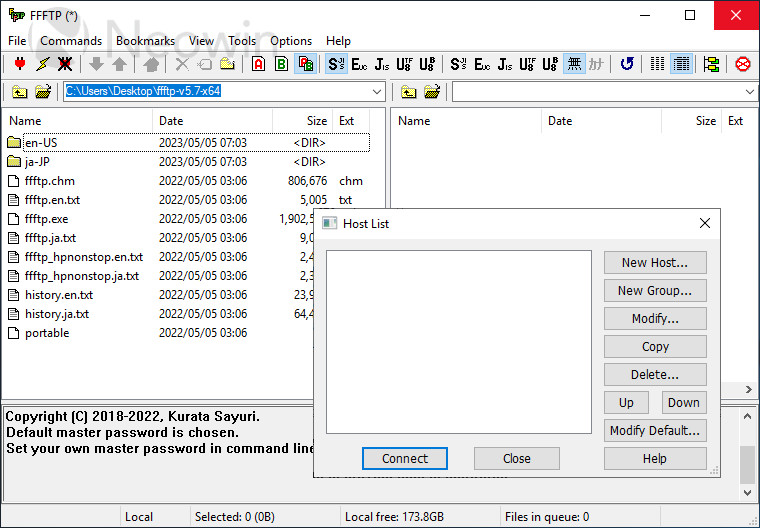The width and height of the screenshot is (760, 528).
Task: Click New Group... button
Action: (655, 291)
